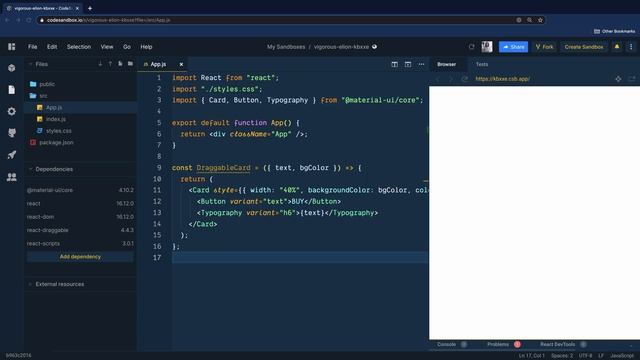The image size is (640, 360).
Task: Switch to the Tests tab
Action: [x=482, y=64]
